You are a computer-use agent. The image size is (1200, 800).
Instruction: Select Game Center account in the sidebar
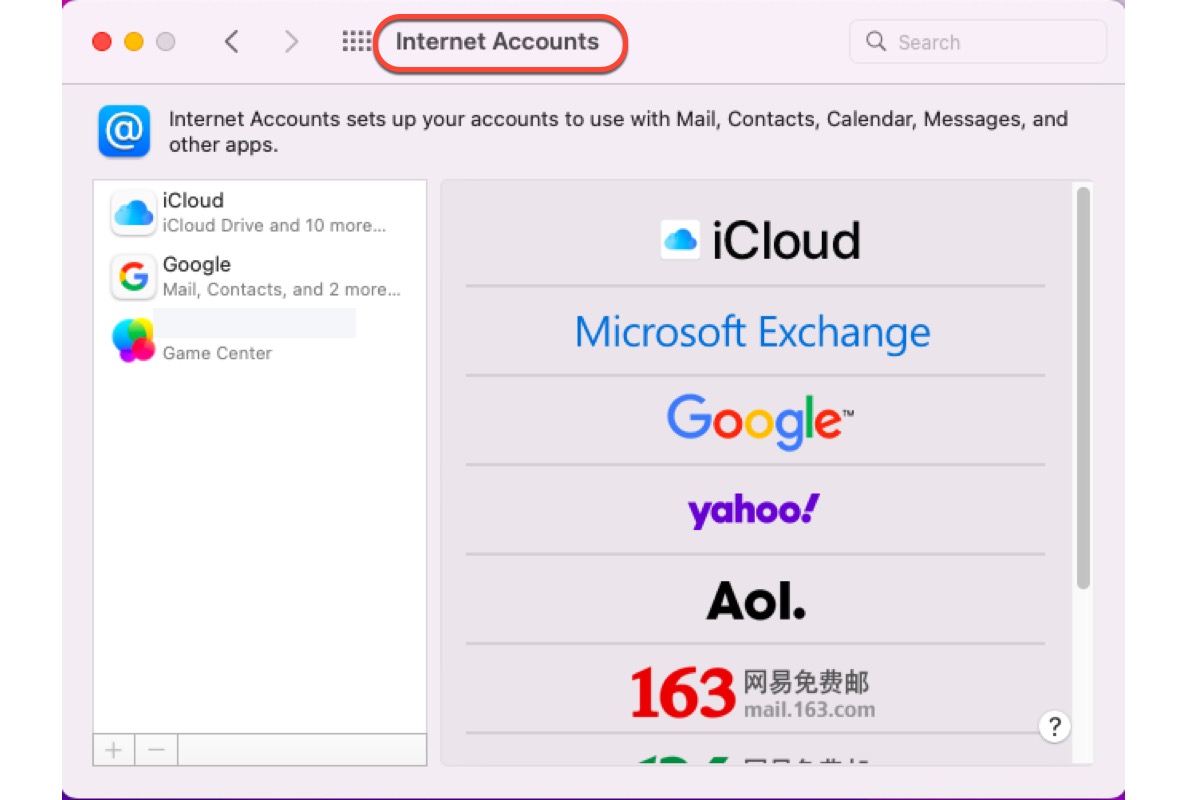[x=260, y=340]
